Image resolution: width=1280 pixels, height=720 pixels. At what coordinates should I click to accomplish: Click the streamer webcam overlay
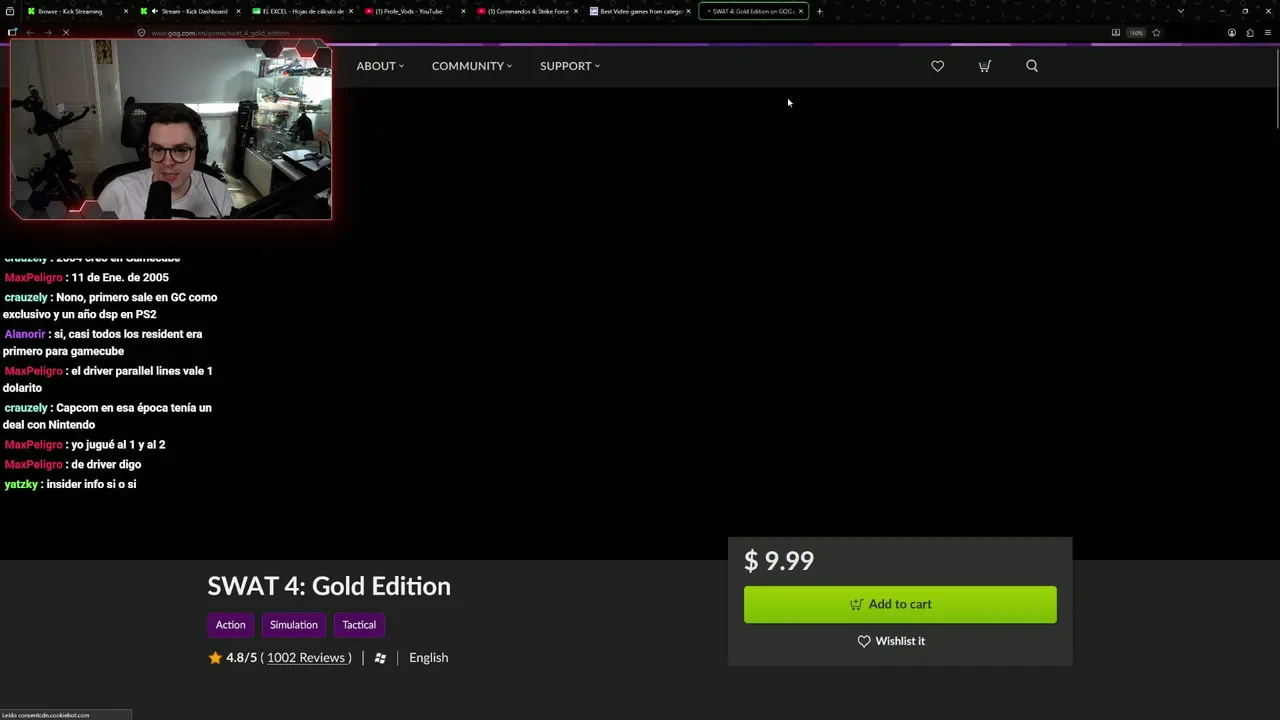click(x=171, y=130)
